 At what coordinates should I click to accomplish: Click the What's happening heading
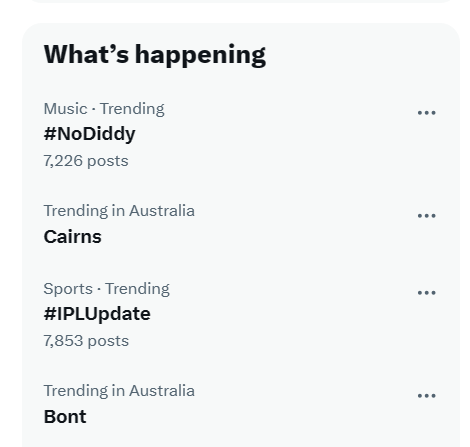tap(155, 55)
